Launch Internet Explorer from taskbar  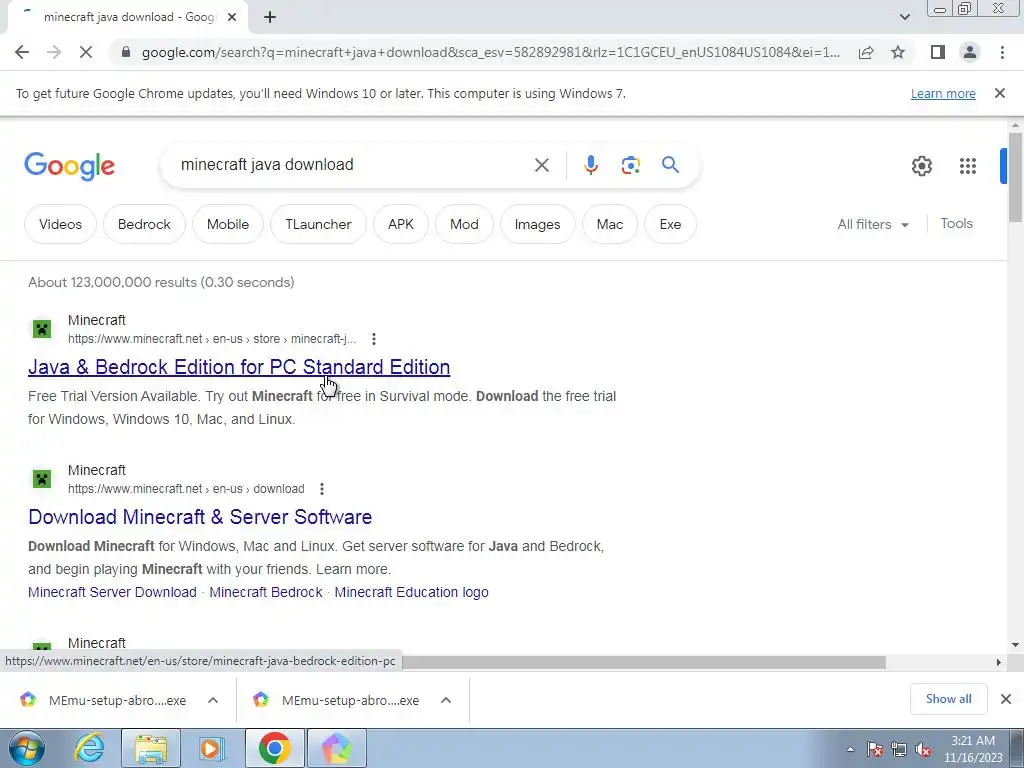pyautogui.click(x=89, y=748)
